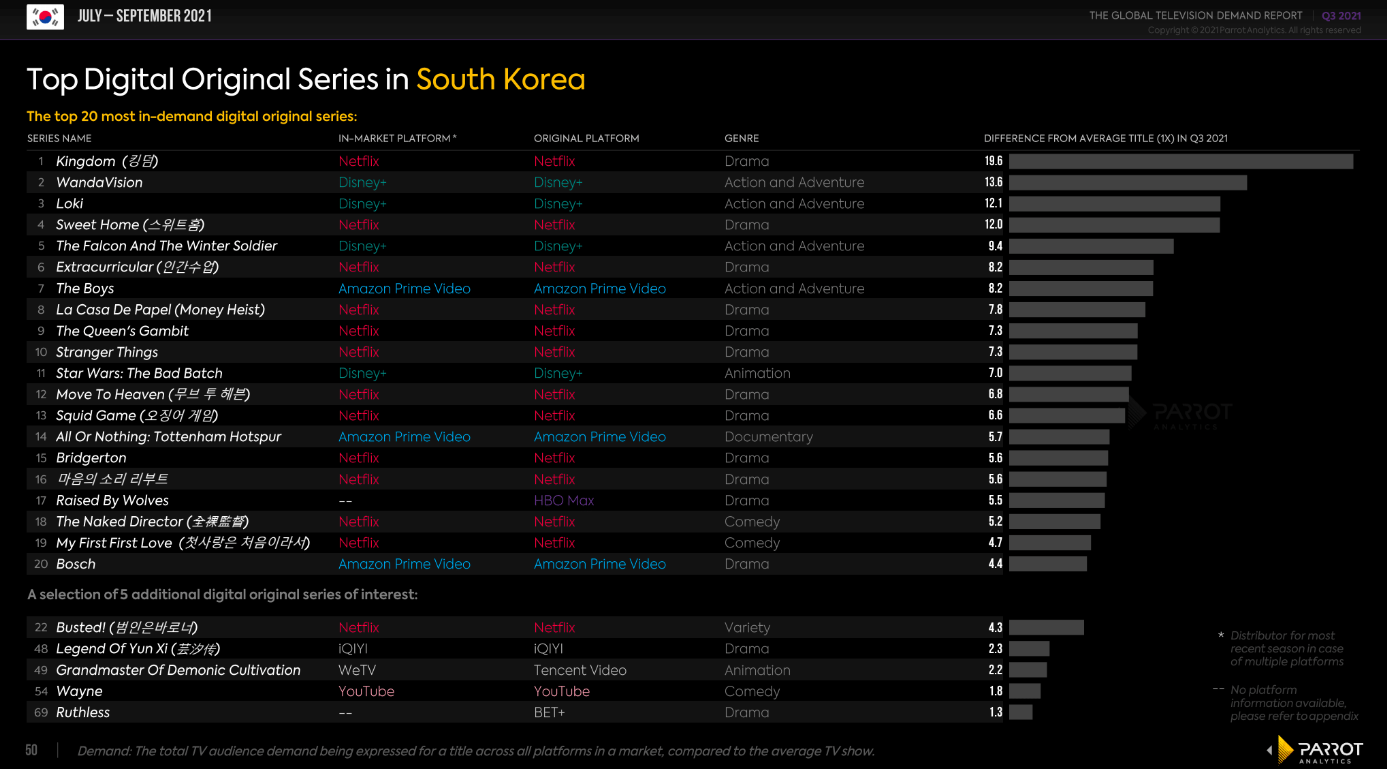This screenshot has height=769, width=1387.
Task: Select the 'Ruthless' series name
Action: (83, 712)
